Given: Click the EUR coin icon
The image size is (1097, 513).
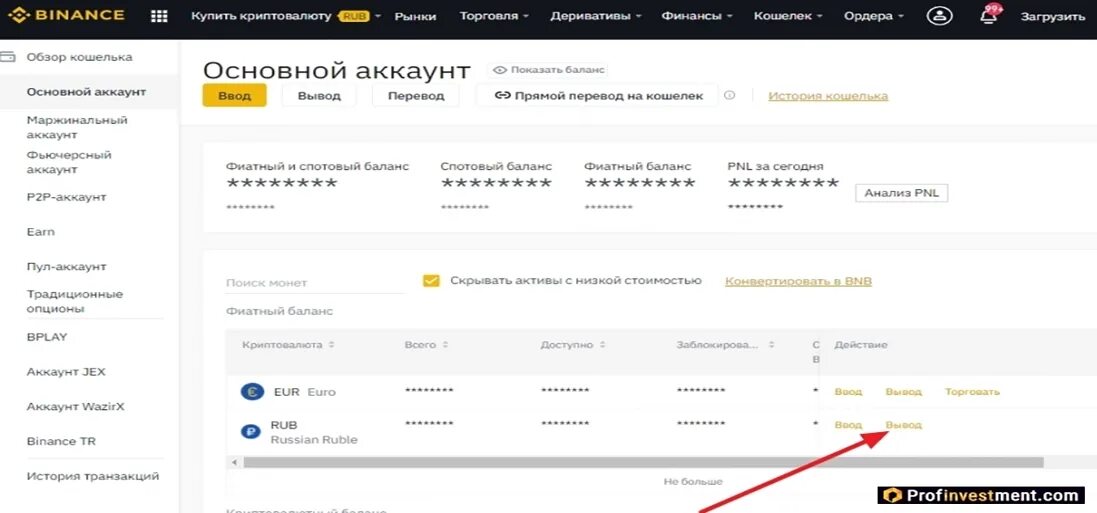Looking at the screenshot, I should pyautogui.click(x=252, y=392).
